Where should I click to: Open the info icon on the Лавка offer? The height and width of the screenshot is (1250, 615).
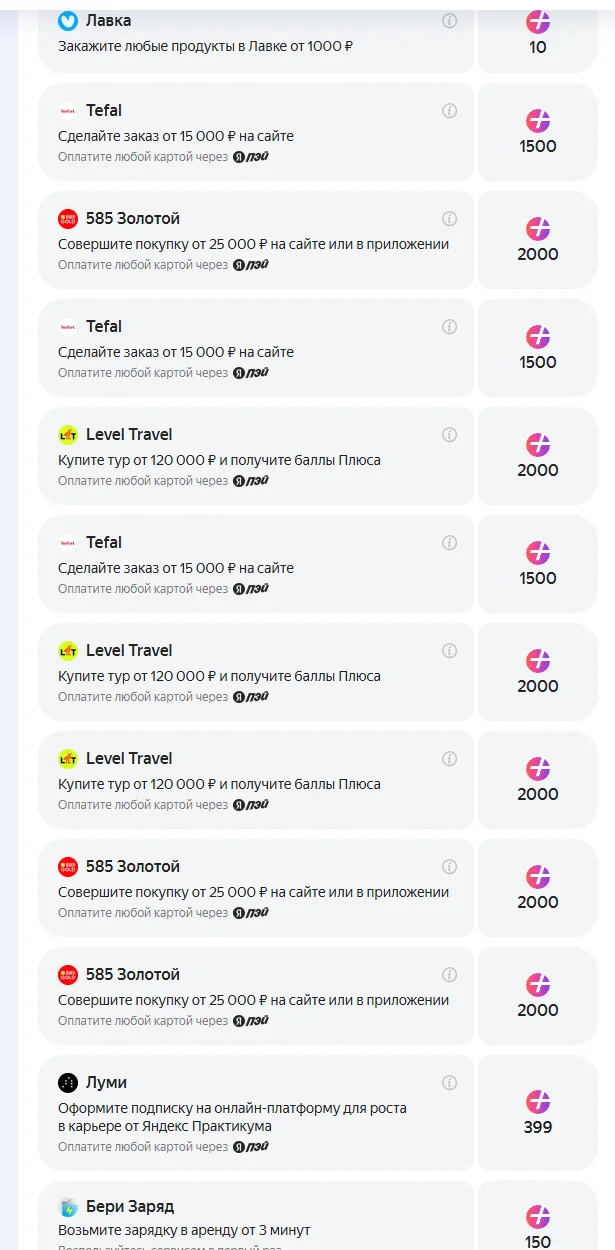point(450,21)
